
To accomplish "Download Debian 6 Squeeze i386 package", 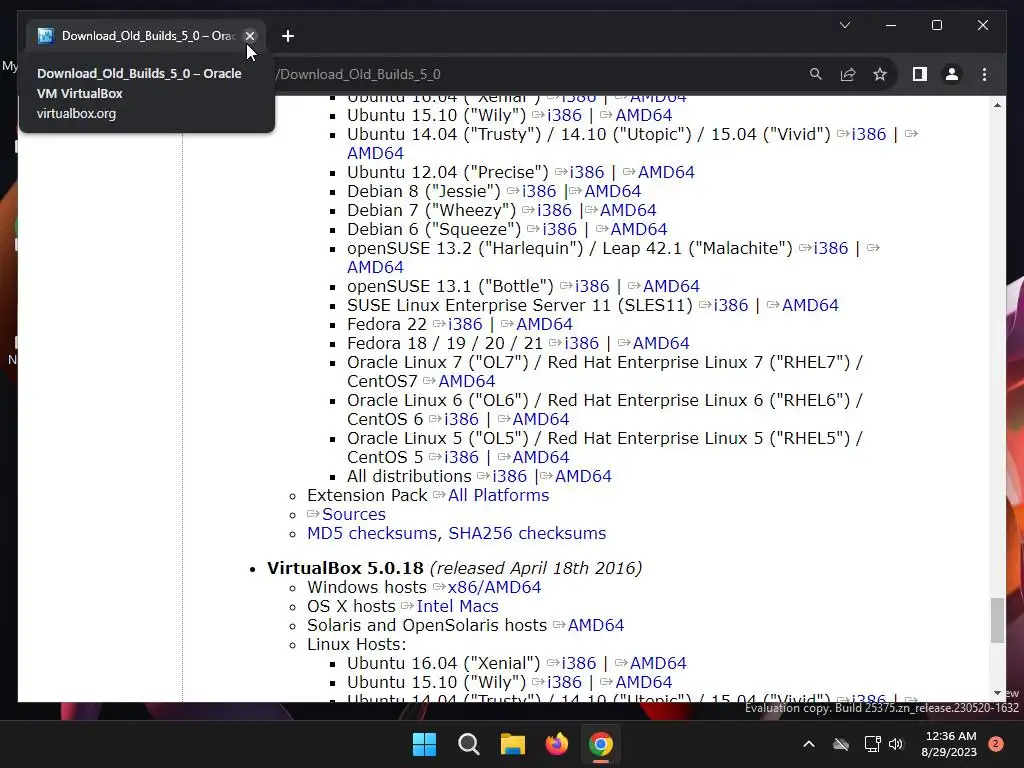I will [x=559, y=229].
